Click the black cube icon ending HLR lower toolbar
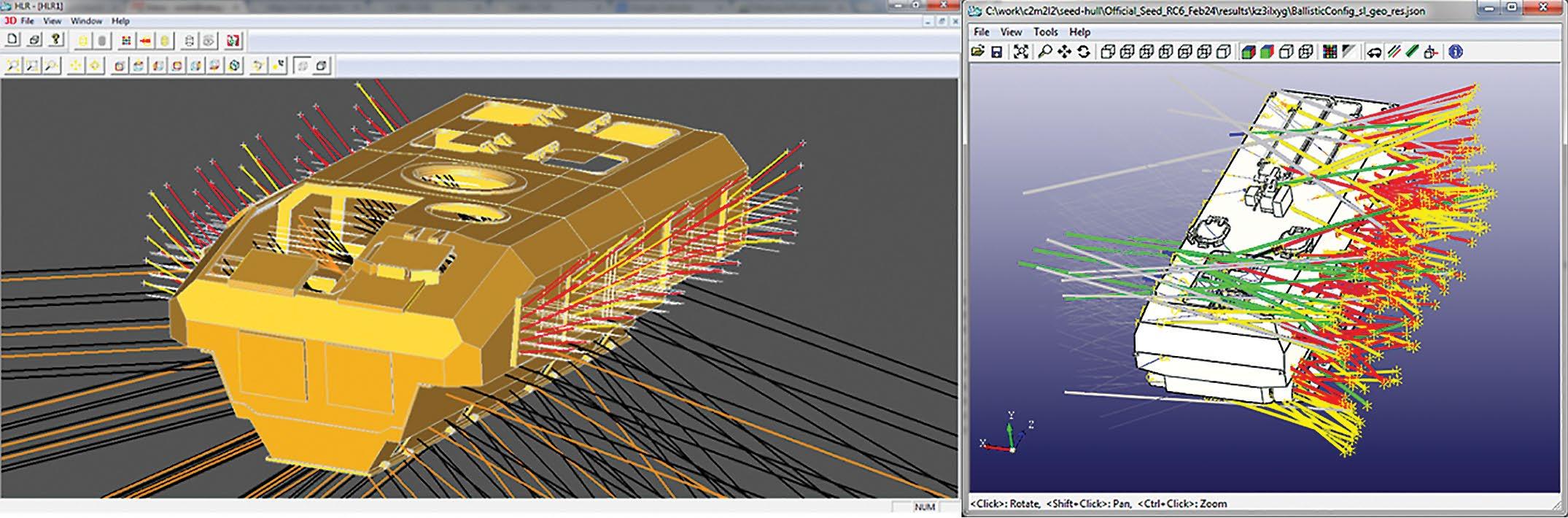Image resolution: width=1568 pixels, height=518 pixels. coord(322,66)
